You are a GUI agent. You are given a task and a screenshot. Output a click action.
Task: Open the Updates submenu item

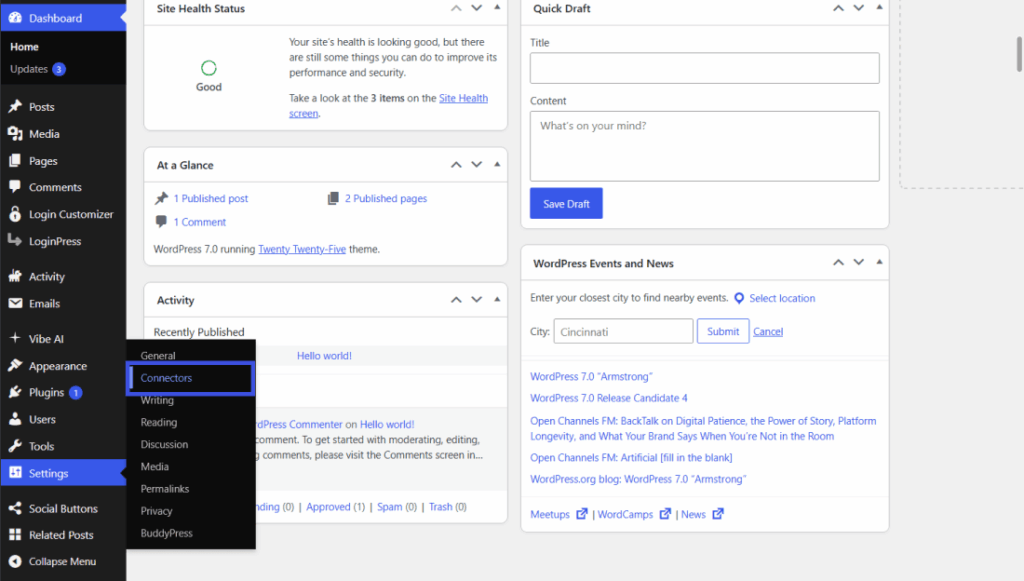tap(37, 69)
